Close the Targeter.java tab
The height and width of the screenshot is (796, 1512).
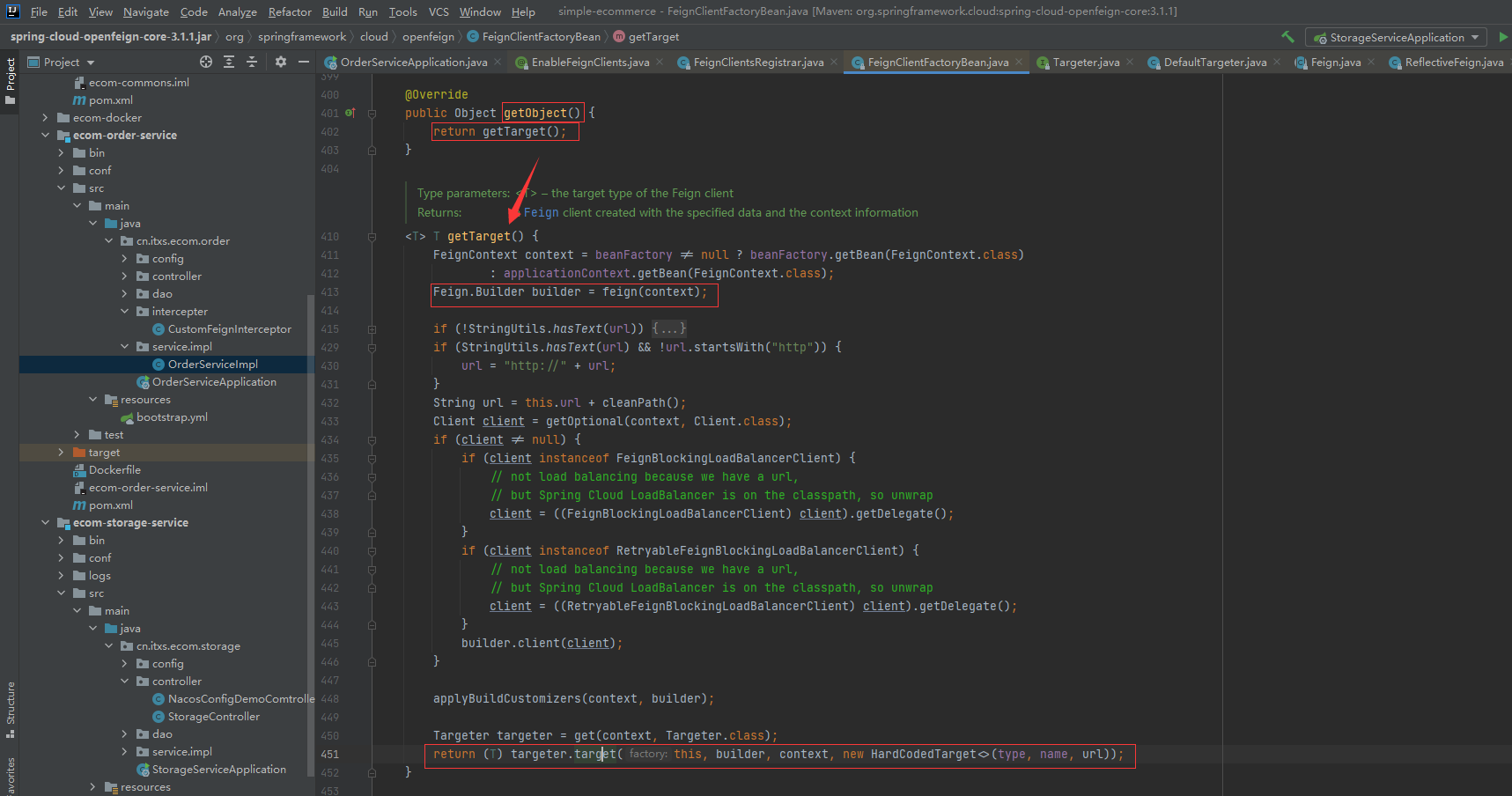point(1130,63)
